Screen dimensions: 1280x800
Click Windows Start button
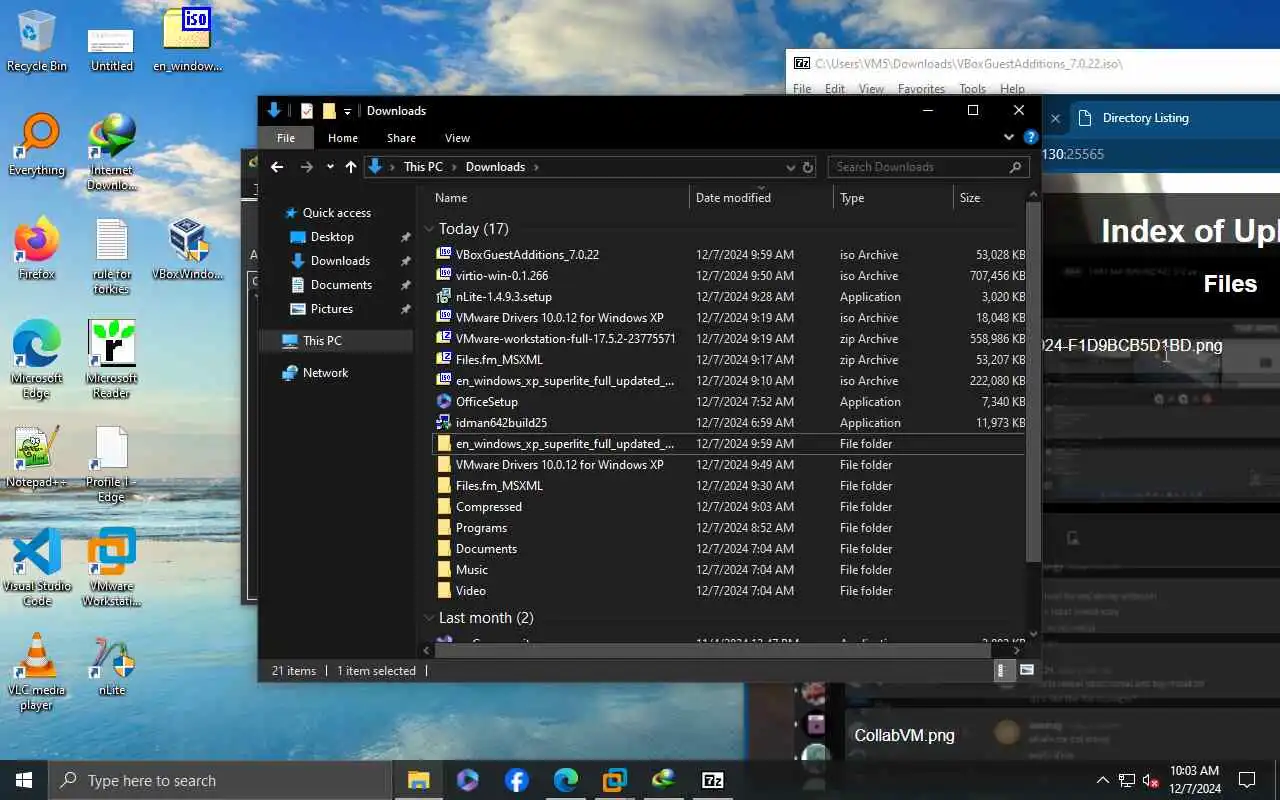tap(23, 780)
